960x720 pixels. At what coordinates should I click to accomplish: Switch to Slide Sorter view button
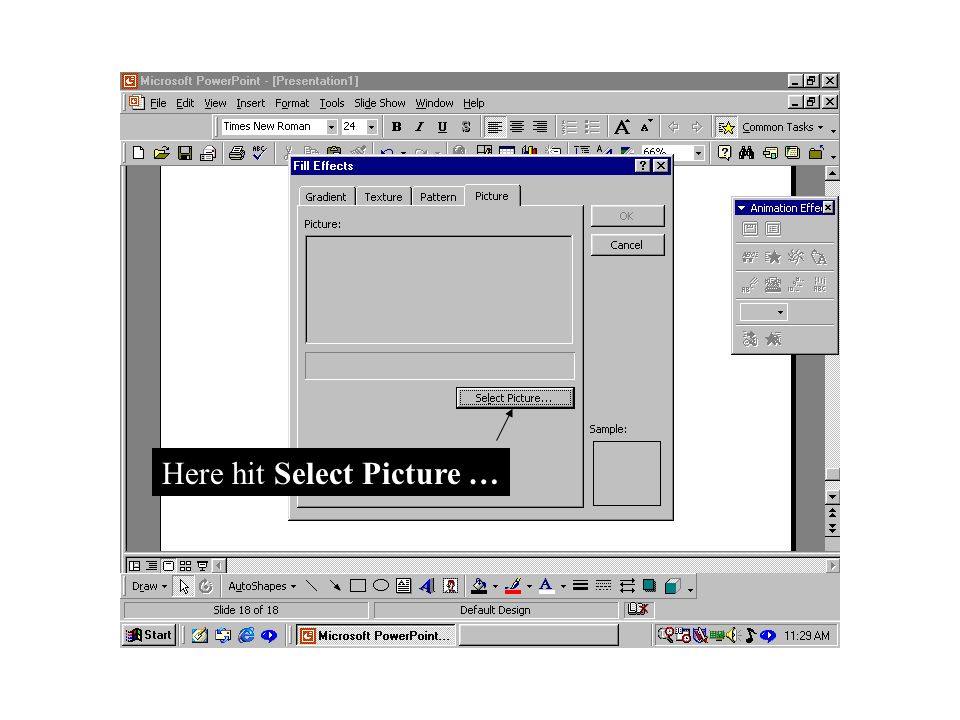pos(186,566)
